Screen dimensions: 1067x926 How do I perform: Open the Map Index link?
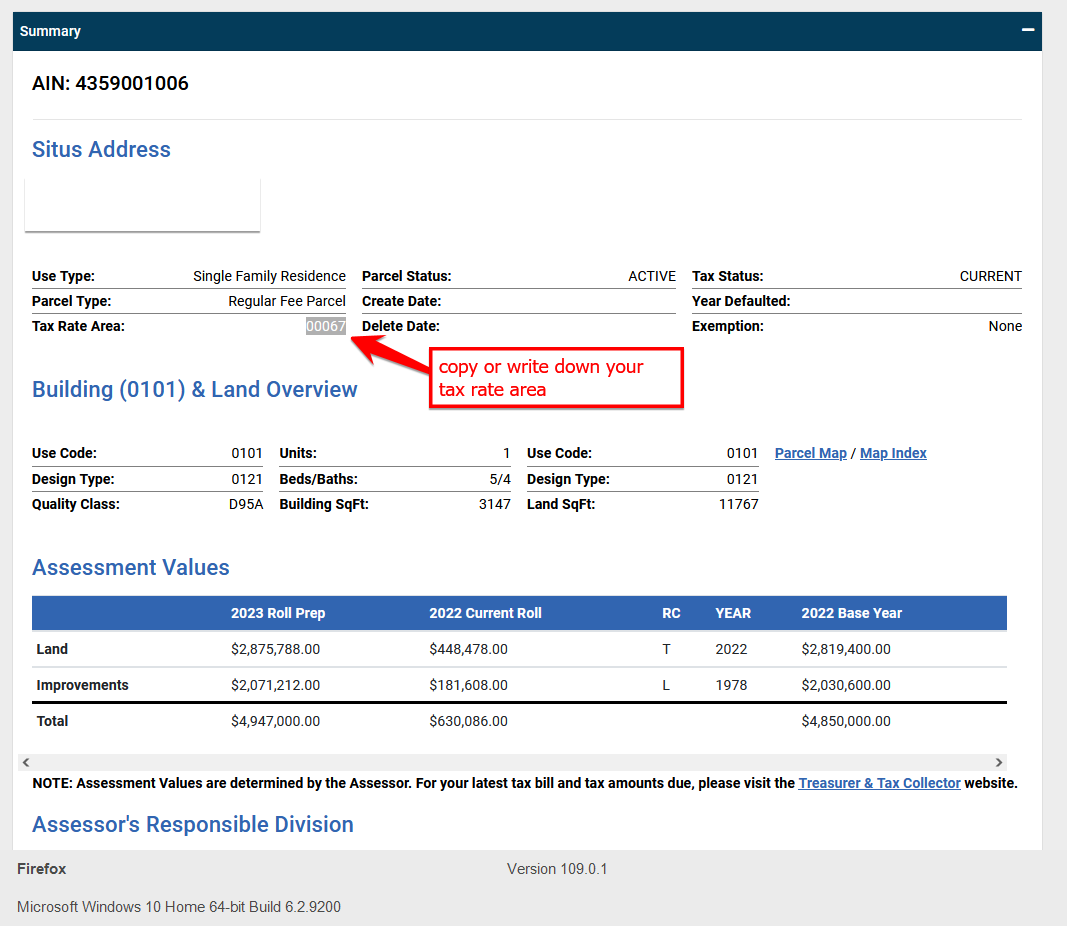point(893,453)
